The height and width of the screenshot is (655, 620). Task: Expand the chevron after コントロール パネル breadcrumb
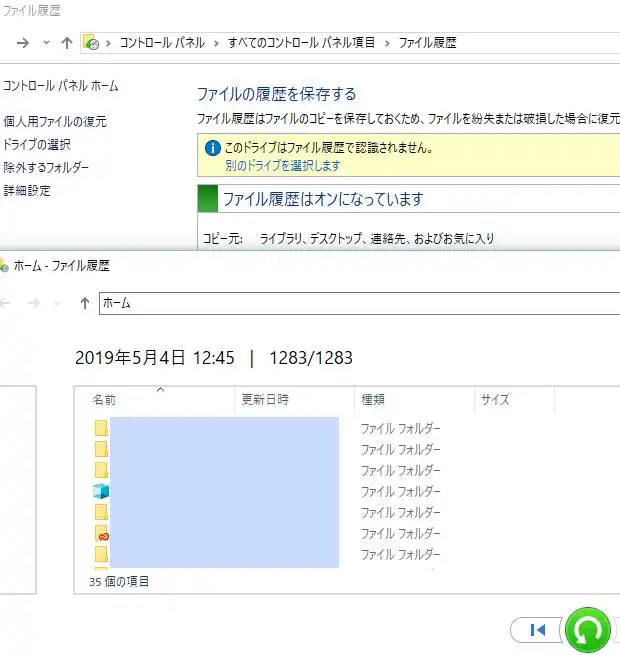coord(216,43)
